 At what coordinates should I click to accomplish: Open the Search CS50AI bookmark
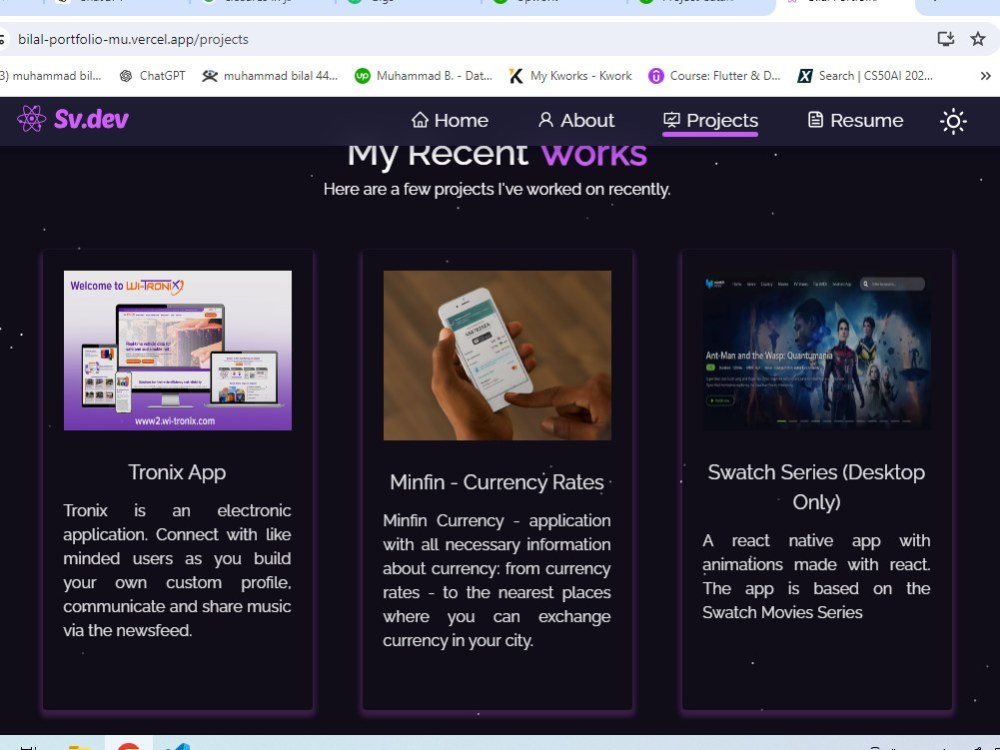(865, 76)
